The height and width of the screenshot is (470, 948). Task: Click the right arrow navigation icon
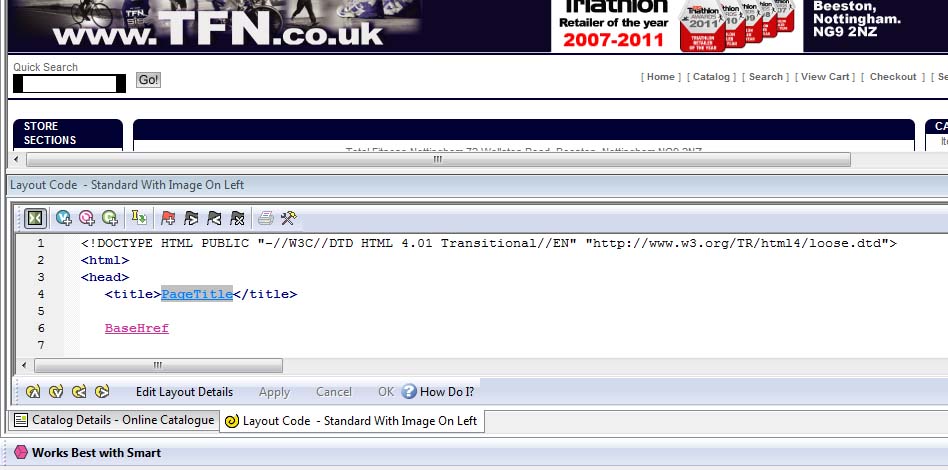coord(101,392)
